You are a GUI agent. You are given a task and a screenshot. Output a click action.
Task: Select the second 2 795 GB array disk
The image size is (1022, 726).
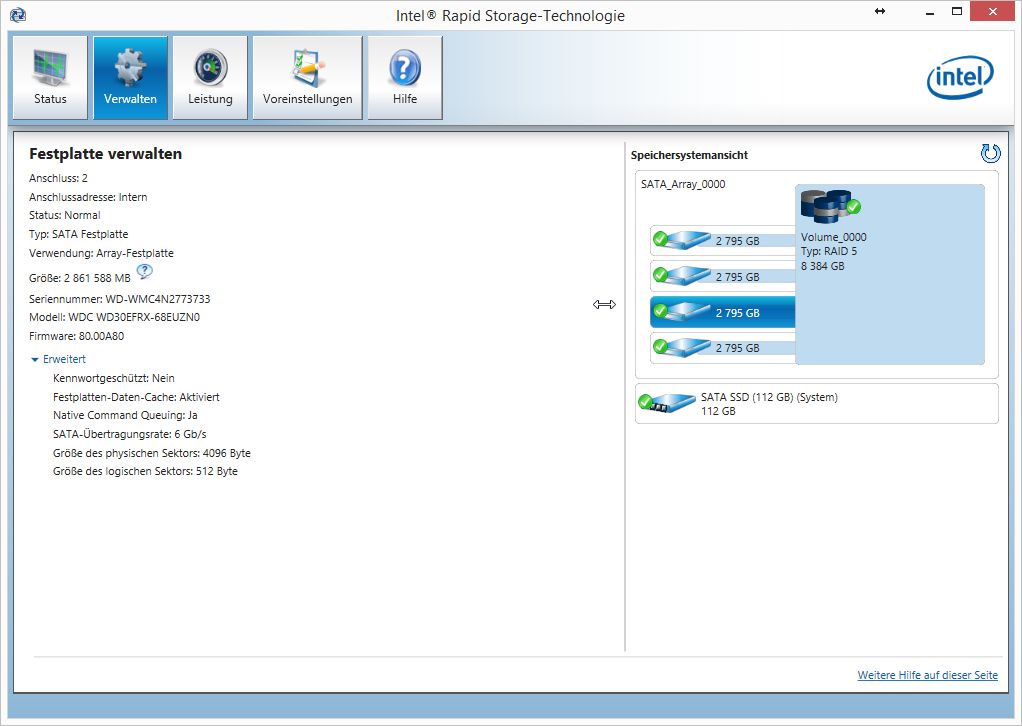[723, 276]
